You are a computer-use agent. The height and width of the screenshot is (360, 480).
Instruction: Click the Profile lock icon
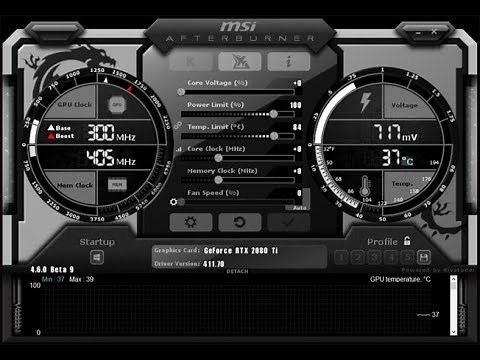407,241
